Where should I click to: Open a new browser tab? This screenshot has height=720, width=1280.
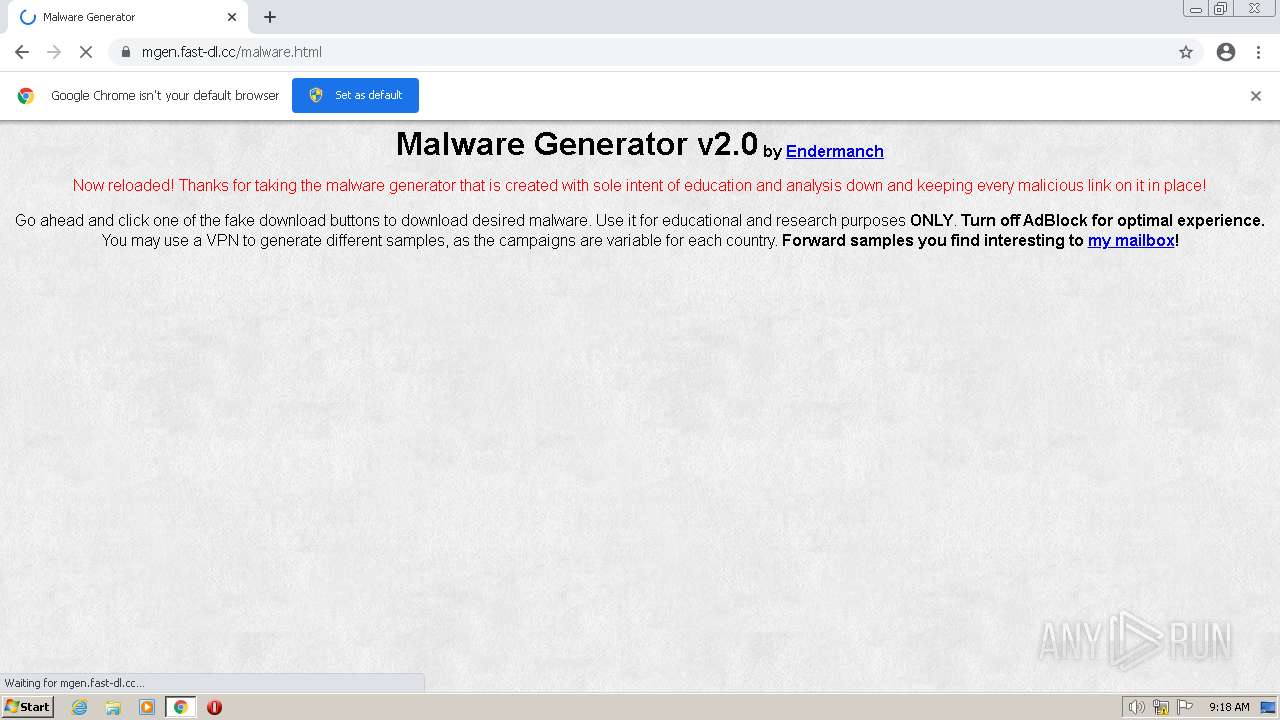pos(270,17)
